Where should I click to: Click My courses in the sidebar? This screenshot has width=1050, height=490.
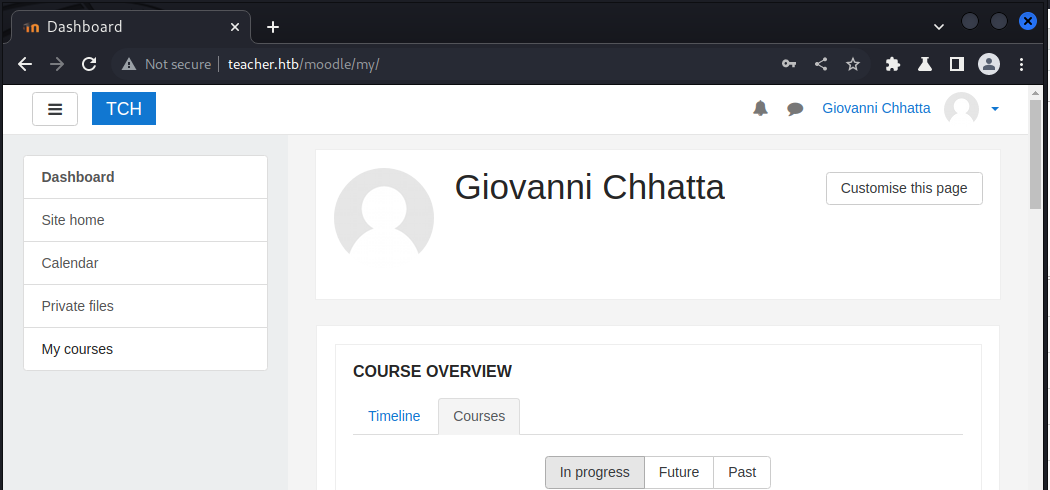[145, 349]
